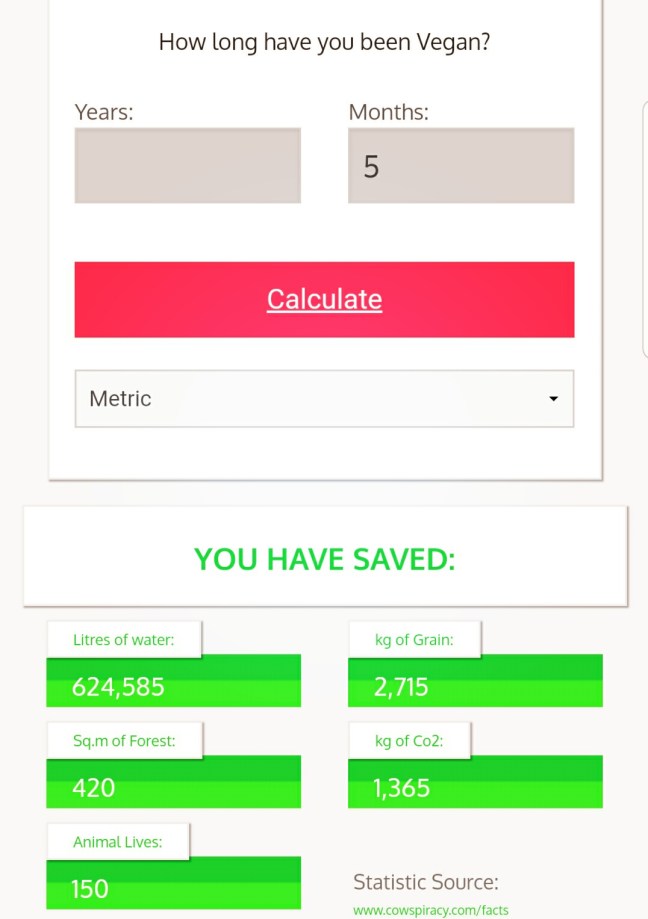Click the dropdown arrow beside Metric
This screenshot has width=648, height=919.
pyautogui.click(x=553, y=399)
